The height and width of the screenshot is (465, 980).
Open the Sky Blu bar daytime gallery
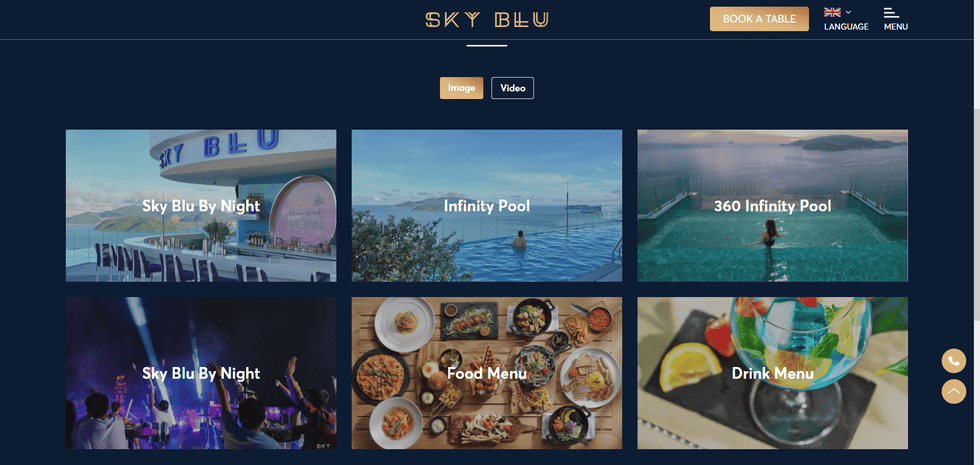tap(201, 206)
